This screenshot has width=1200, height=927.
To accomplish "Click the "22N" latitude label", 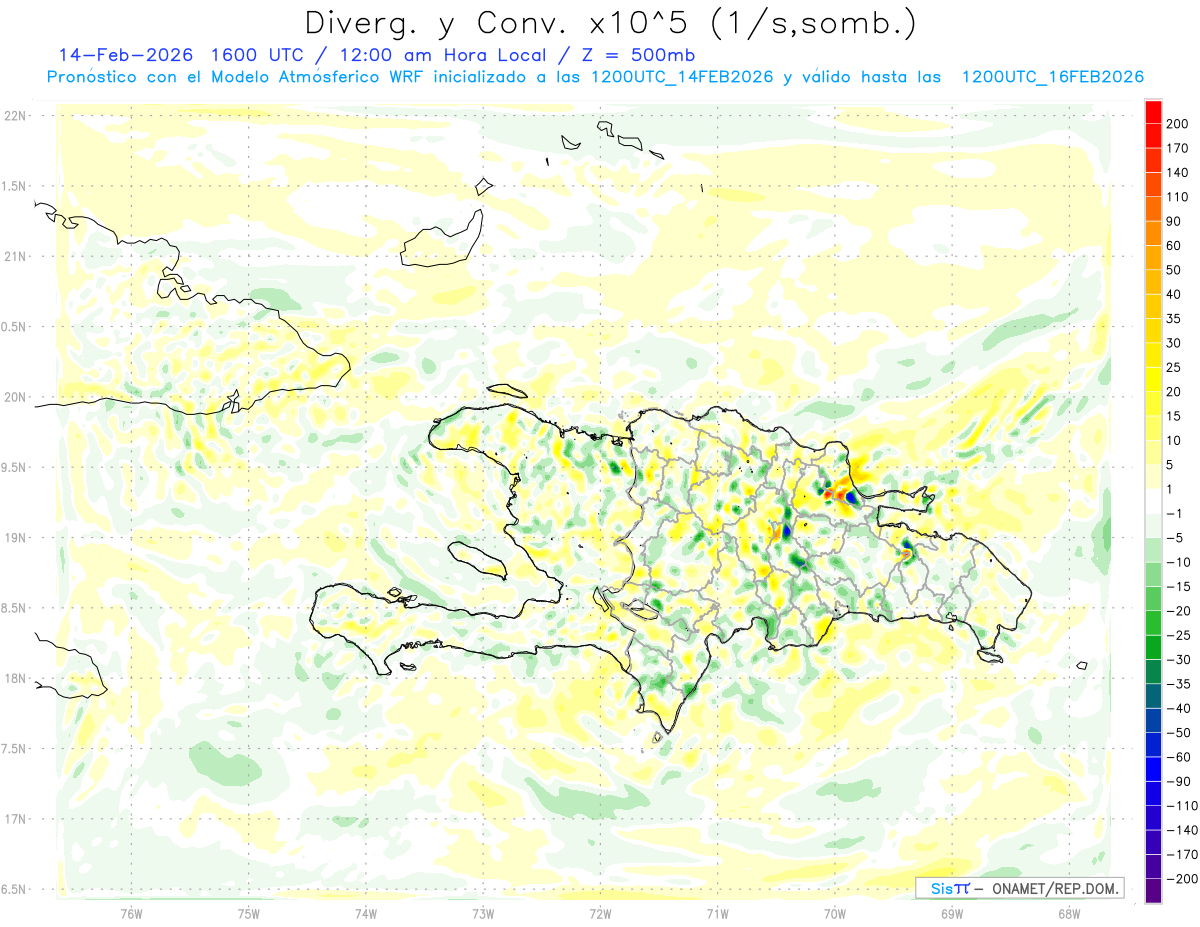I will pyautogui.click(x=15, y=116).
